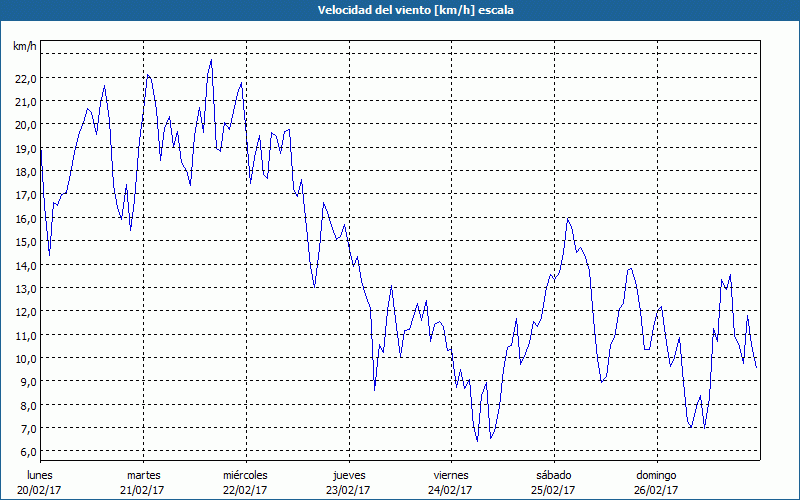Click the 'domingo' day label
The height and width of the screenshot is (500, 800).
[656, 474]
